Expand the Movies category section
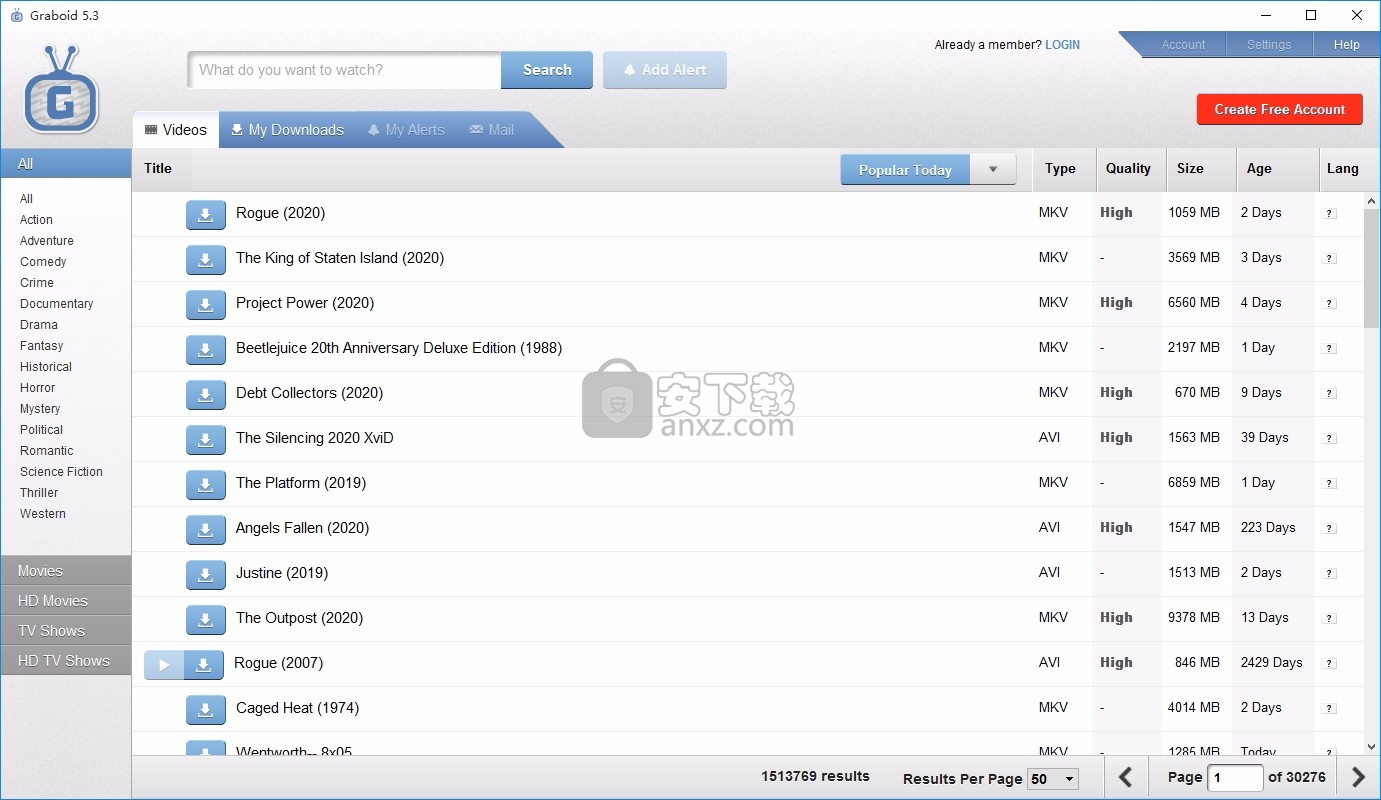The image size is (1381, 800). [66, 571]
